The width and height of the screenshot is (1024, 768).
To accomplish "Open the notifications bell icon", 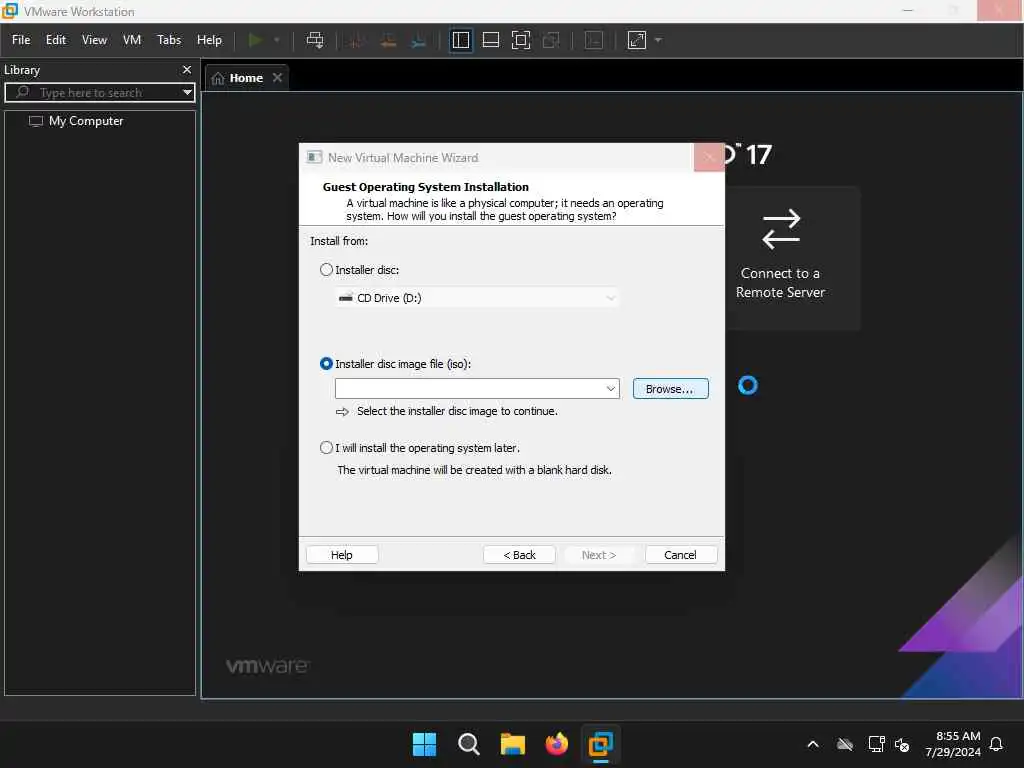I will click(x=996, y=744).
